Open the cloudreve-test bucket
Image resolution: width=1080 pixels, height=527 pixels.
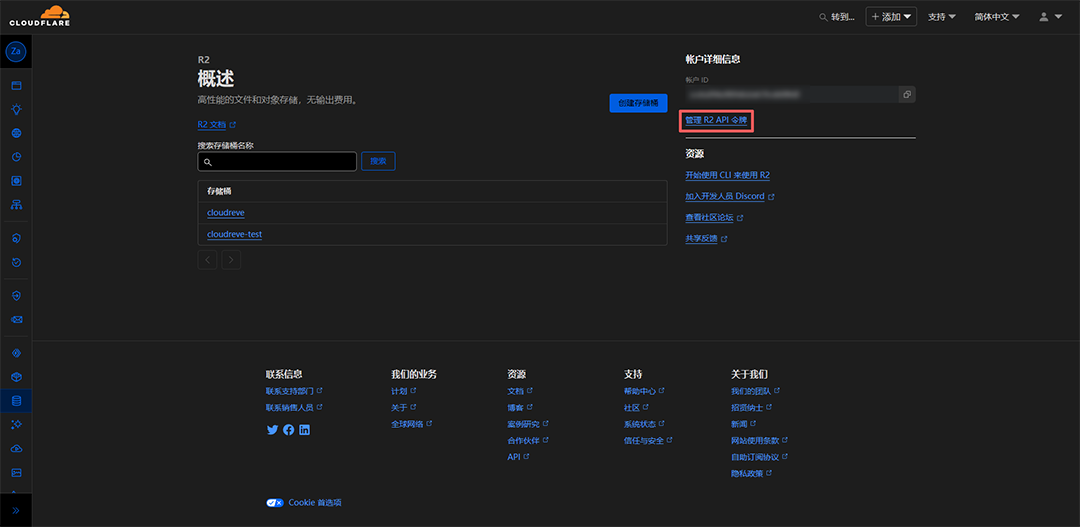tap(234, 234)
